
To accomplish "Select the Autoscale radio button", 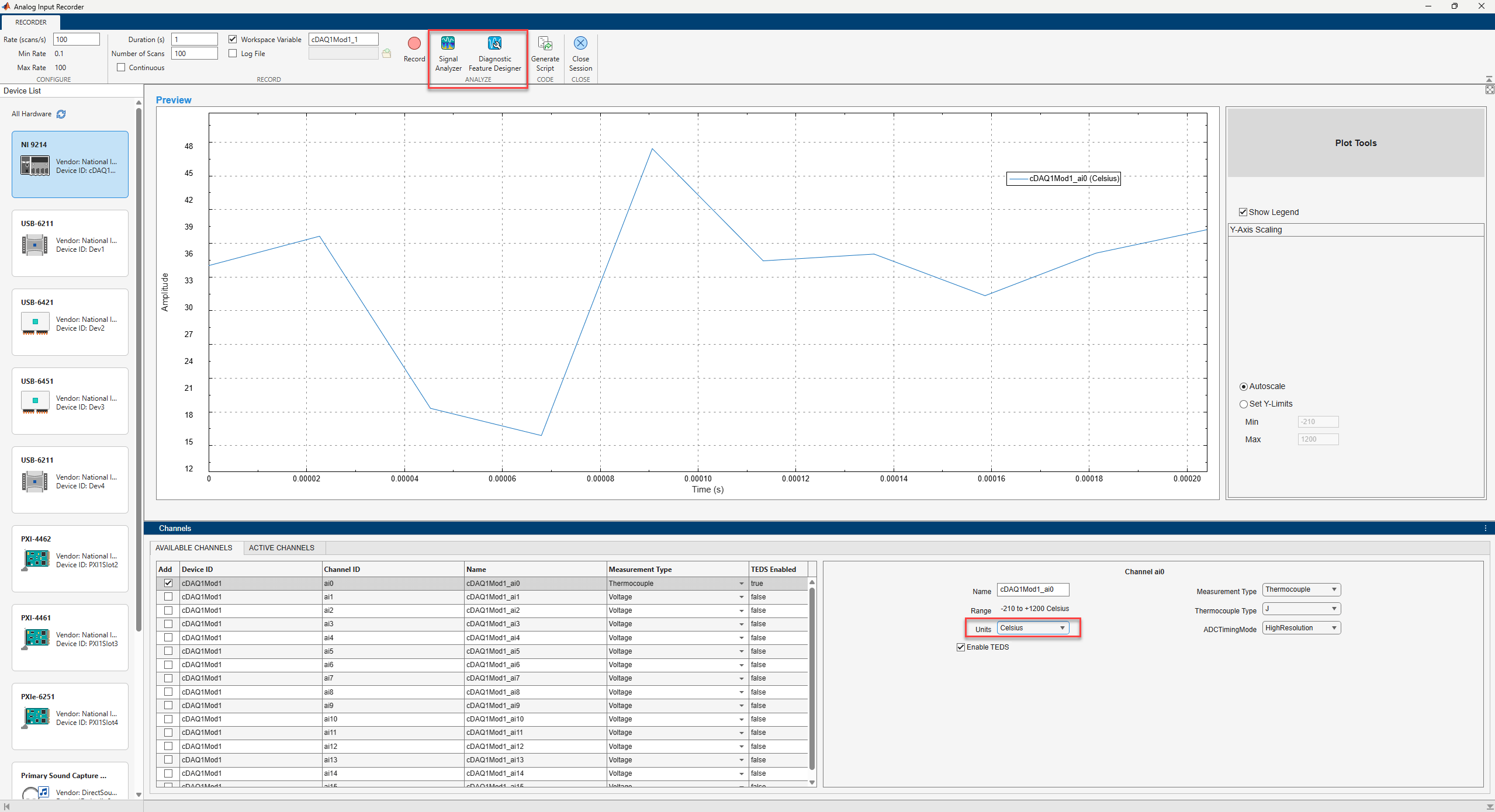I will (1243, 387).
